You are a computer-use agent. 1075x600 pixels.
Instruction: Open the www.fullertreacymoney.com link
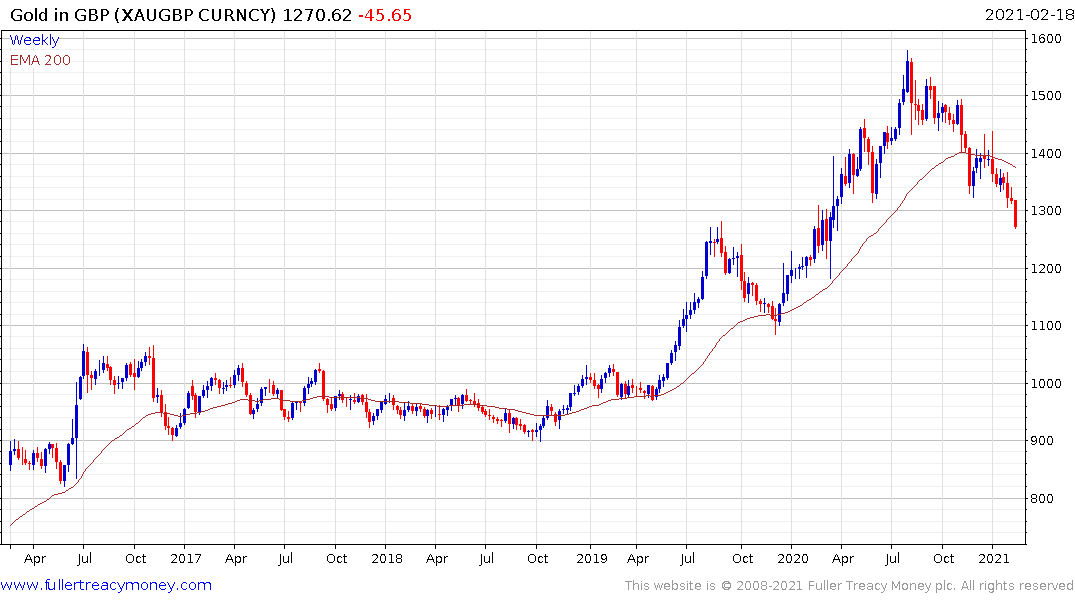pos(106,585)
